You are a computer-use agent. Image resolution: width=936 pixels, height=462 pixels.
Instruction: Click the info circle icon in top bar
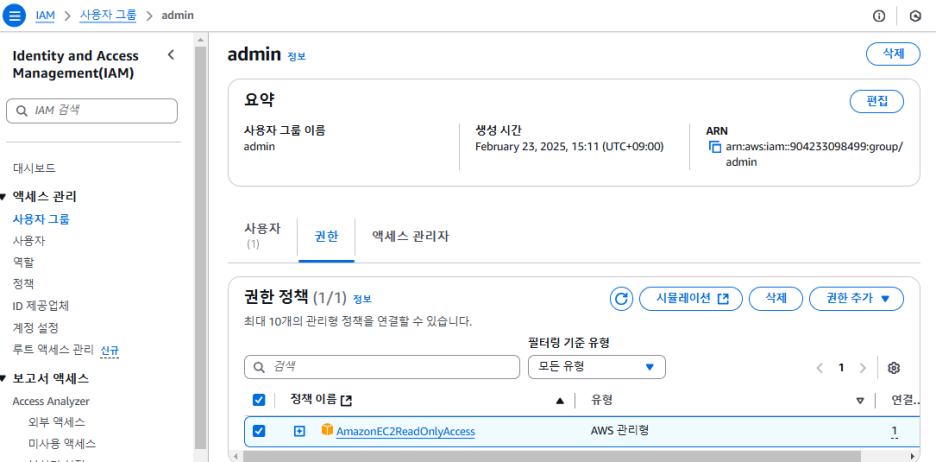tap(879, 16)
